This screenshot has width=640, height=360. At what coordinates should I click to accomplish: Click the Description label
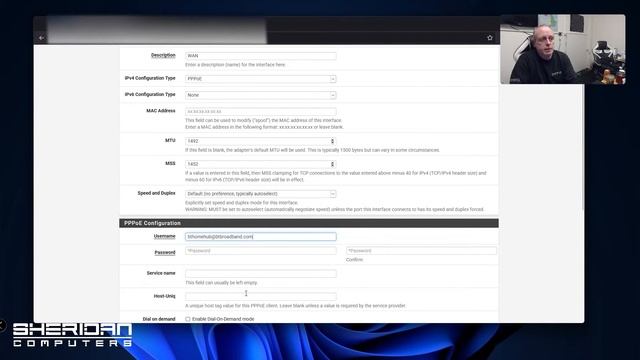pos(163,55)
